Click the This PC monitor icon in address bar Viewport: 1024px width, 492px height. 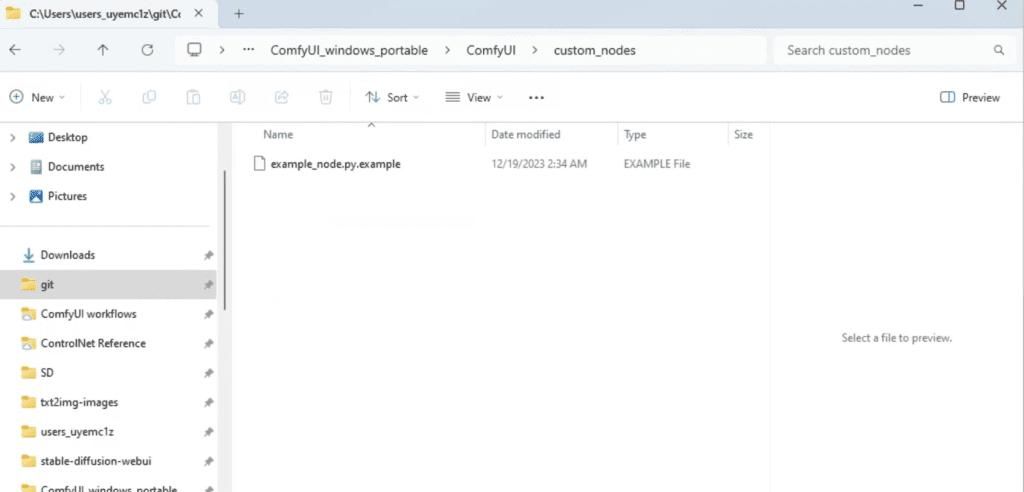pos(194,50)
